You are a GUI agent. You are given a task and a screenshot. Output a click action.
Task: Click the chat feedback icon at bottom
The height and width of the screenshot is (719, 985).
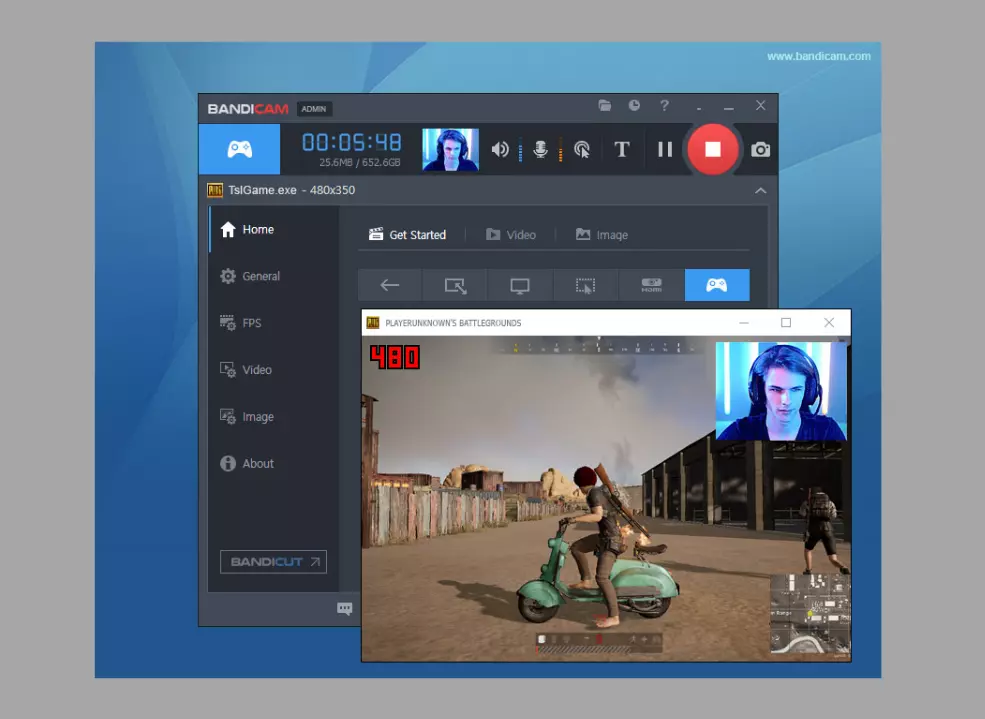344,608
